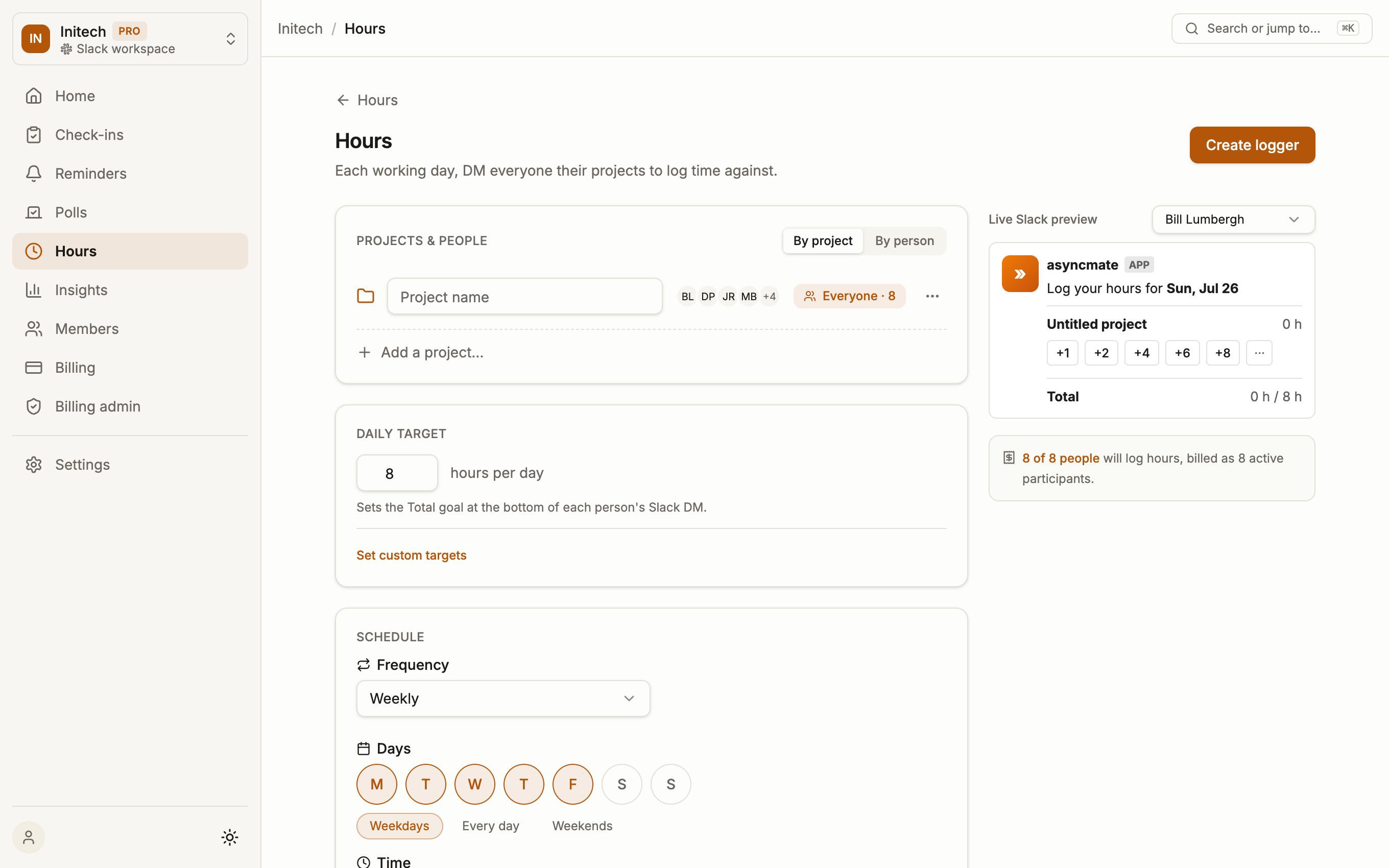Viewport: 1389px width, 868px height.
Task: Click the billing receipt icon in notice
Action: click(1009, 457)
